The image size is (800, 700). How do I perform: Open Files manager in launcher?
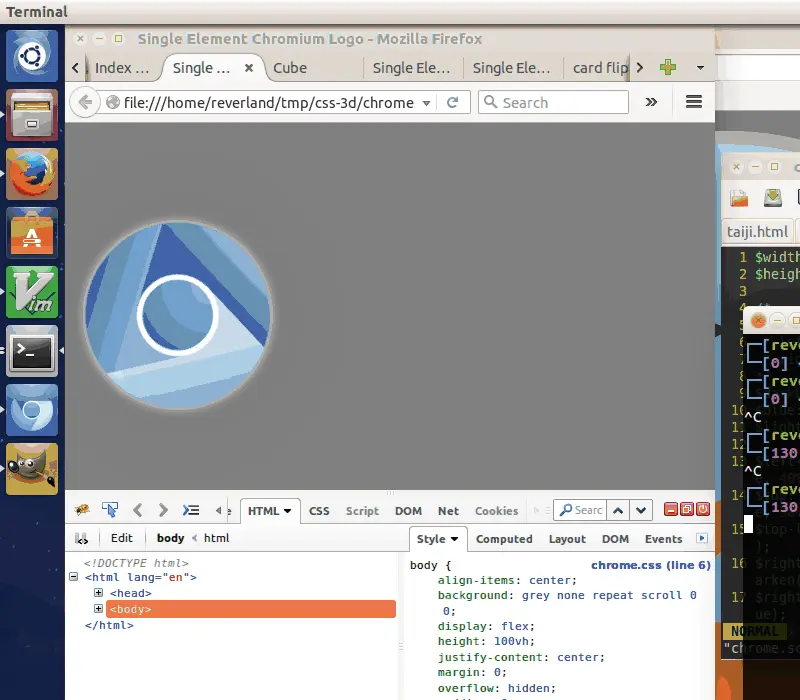pos(32,115)
